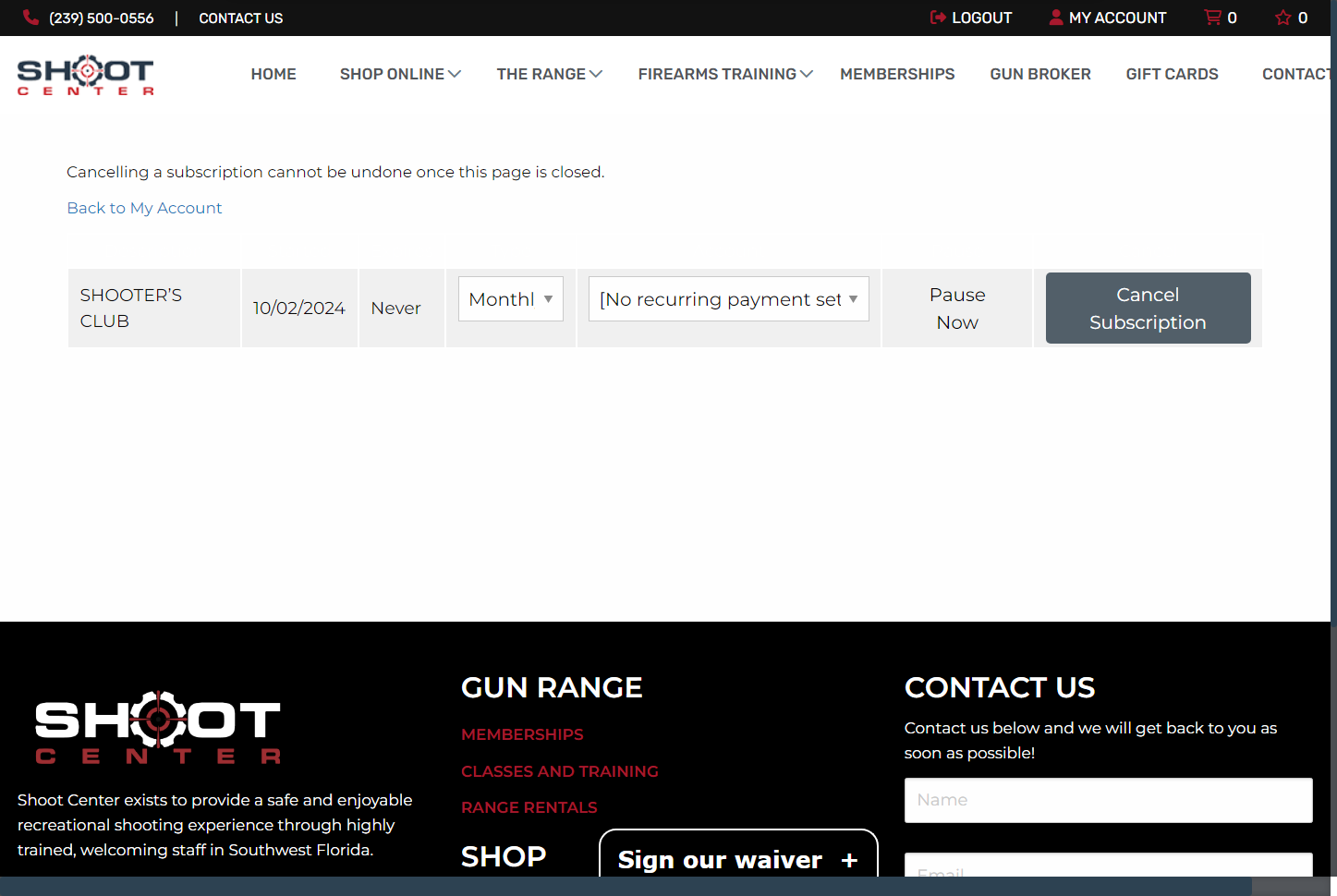This screenshot has height=896, width=1337.
Task: Click the Logout link text
Action: click(982, 18)
